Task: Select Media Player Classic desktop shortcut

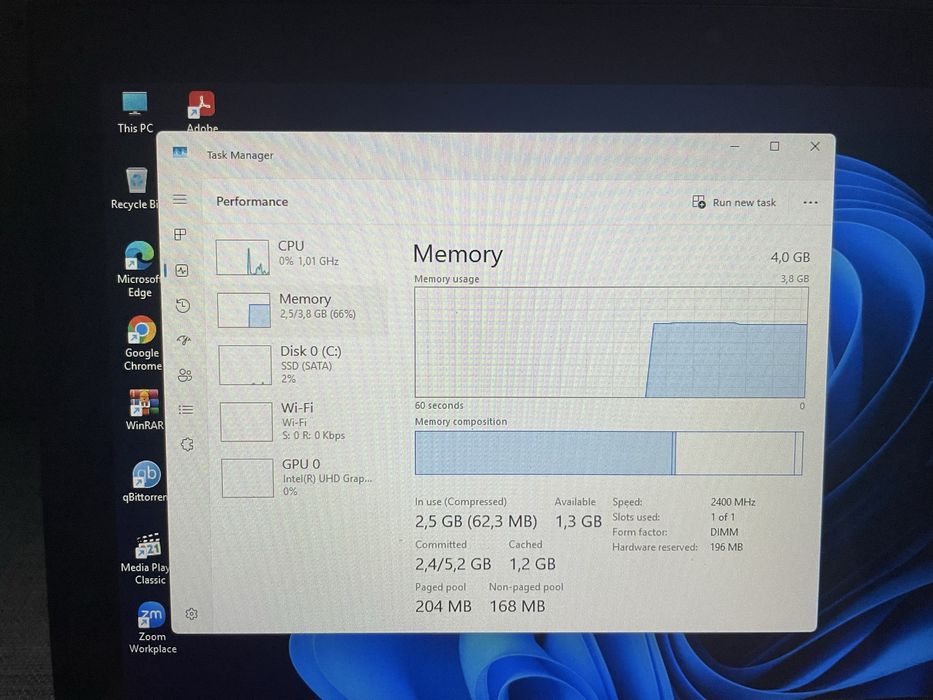Action: click(x=146, y=559)
